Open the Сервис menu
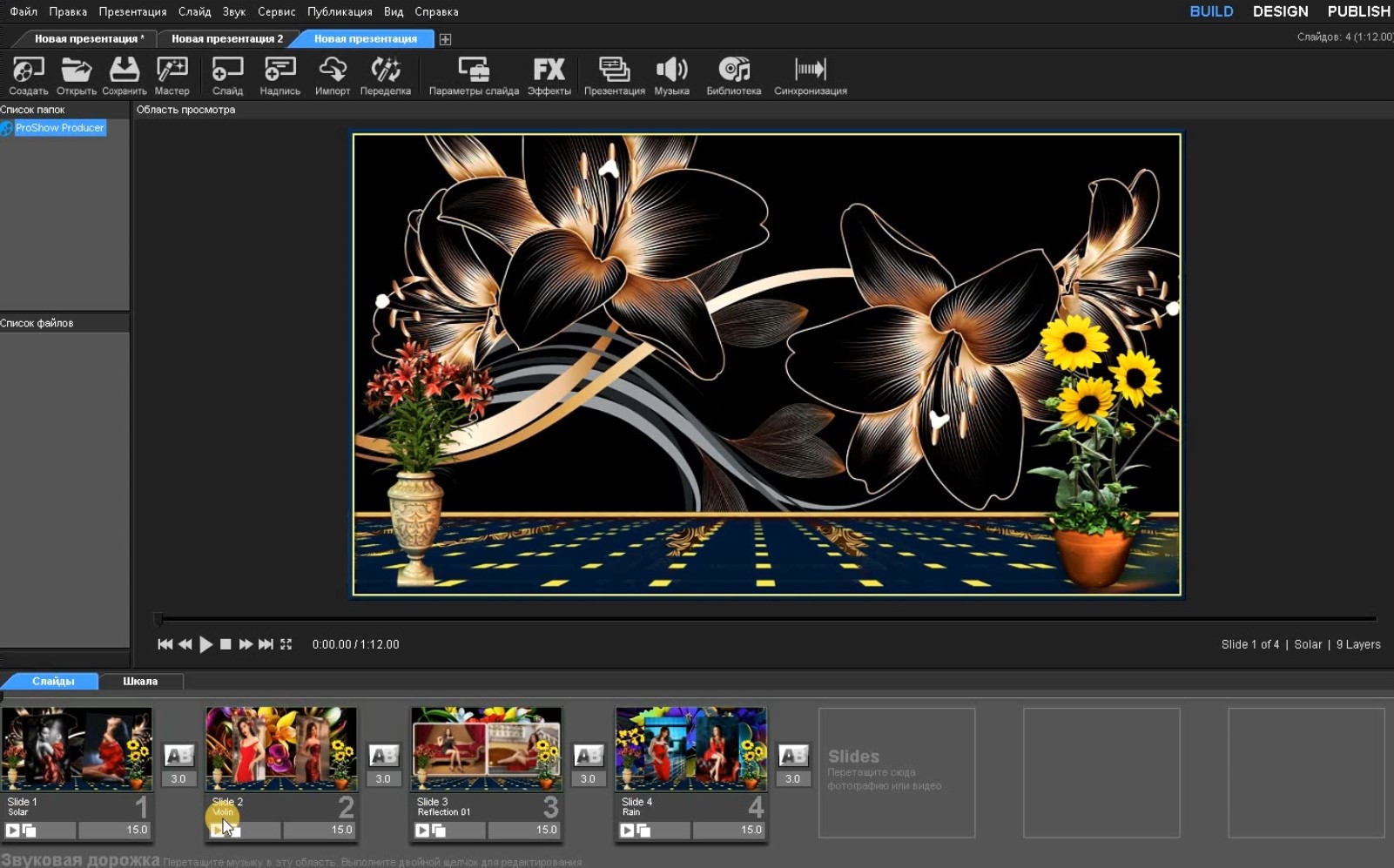This screenshot has width=1394, height=868. pyautogui.click(x=277, y=11)
